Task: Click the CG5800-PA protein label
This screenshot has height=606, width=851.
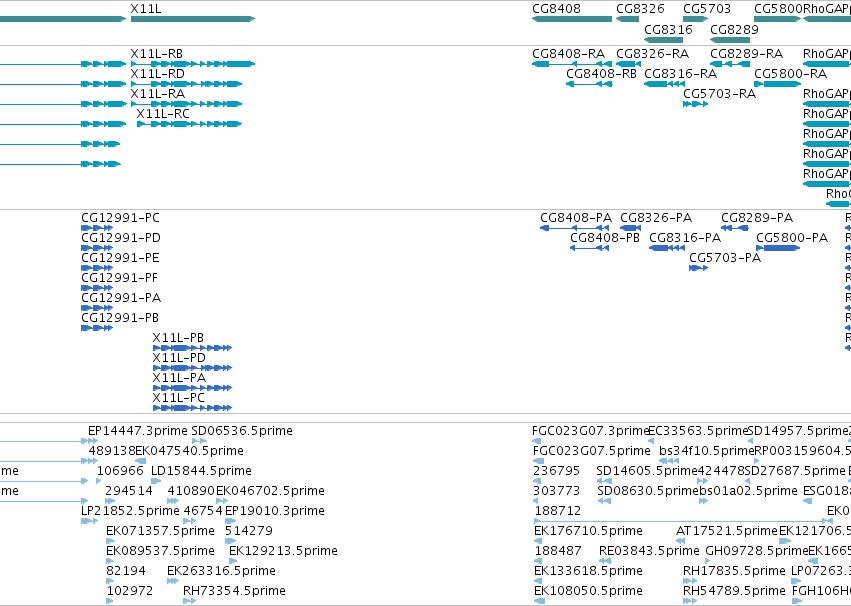Action: click(x=792, y=238)
